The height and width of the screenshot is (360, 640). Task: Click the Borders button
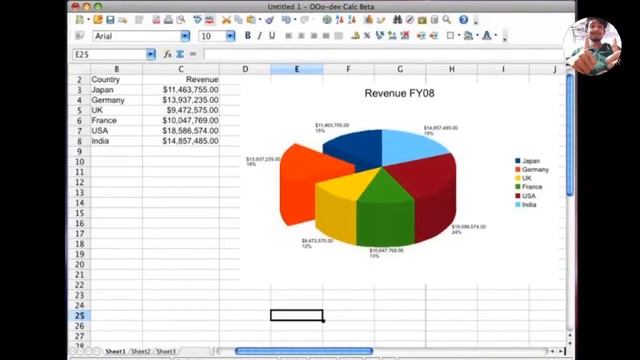click(x=450, y=36)
